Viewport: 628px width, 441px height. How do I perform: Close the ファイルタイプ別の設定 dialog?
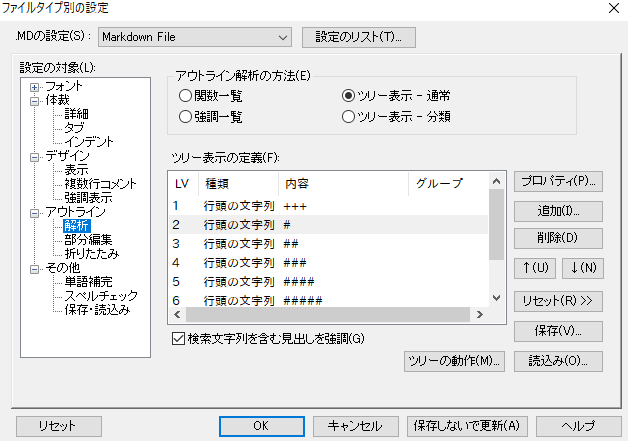pyautogui.click(x=614, y=8)
